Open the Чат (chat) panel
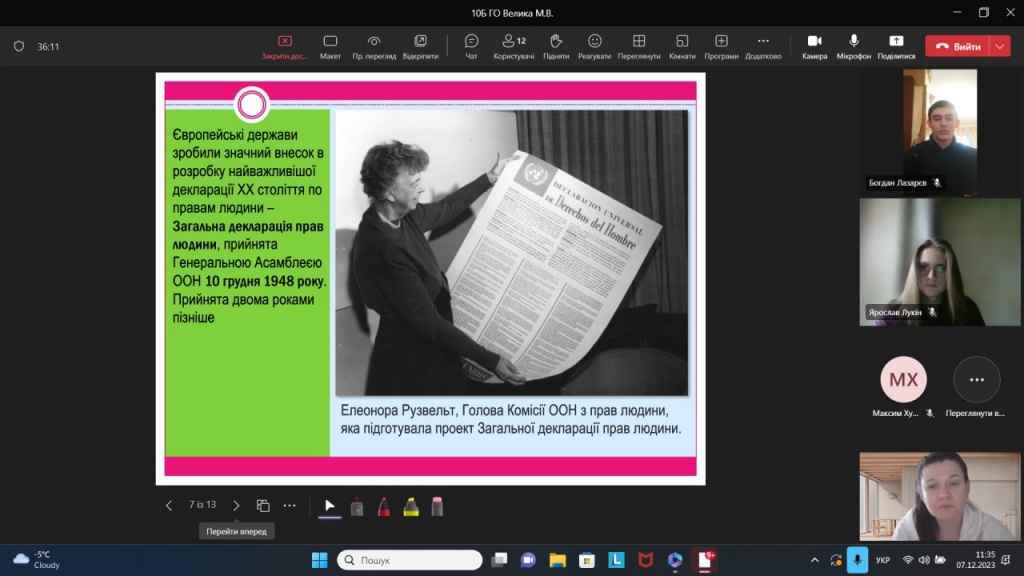Viewport: 1024px width, 576px height. (471, 46)
